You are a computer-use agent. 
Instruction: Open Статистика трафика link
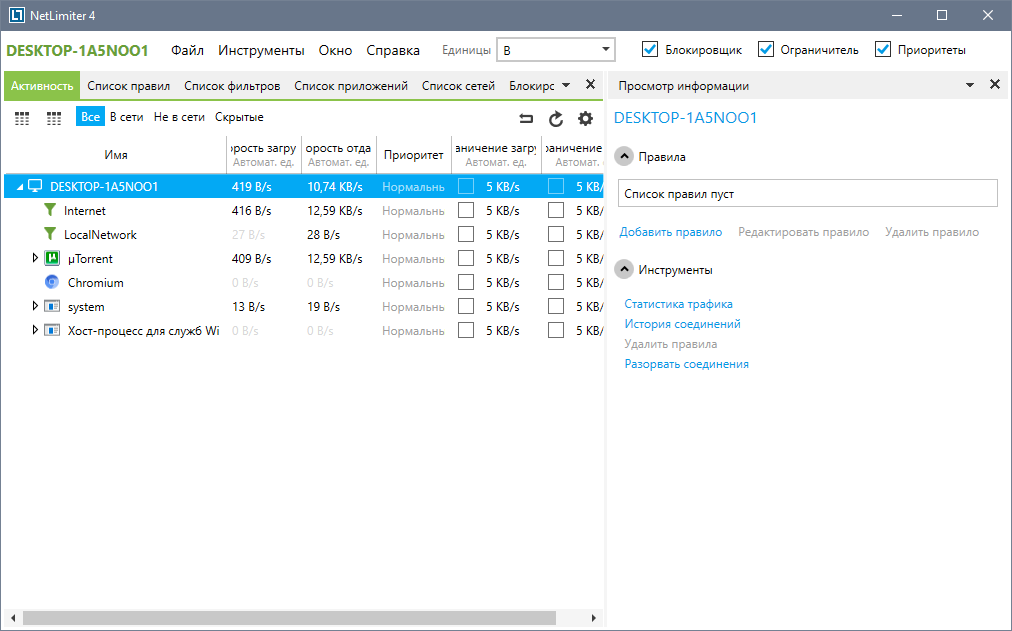(678, 304)
